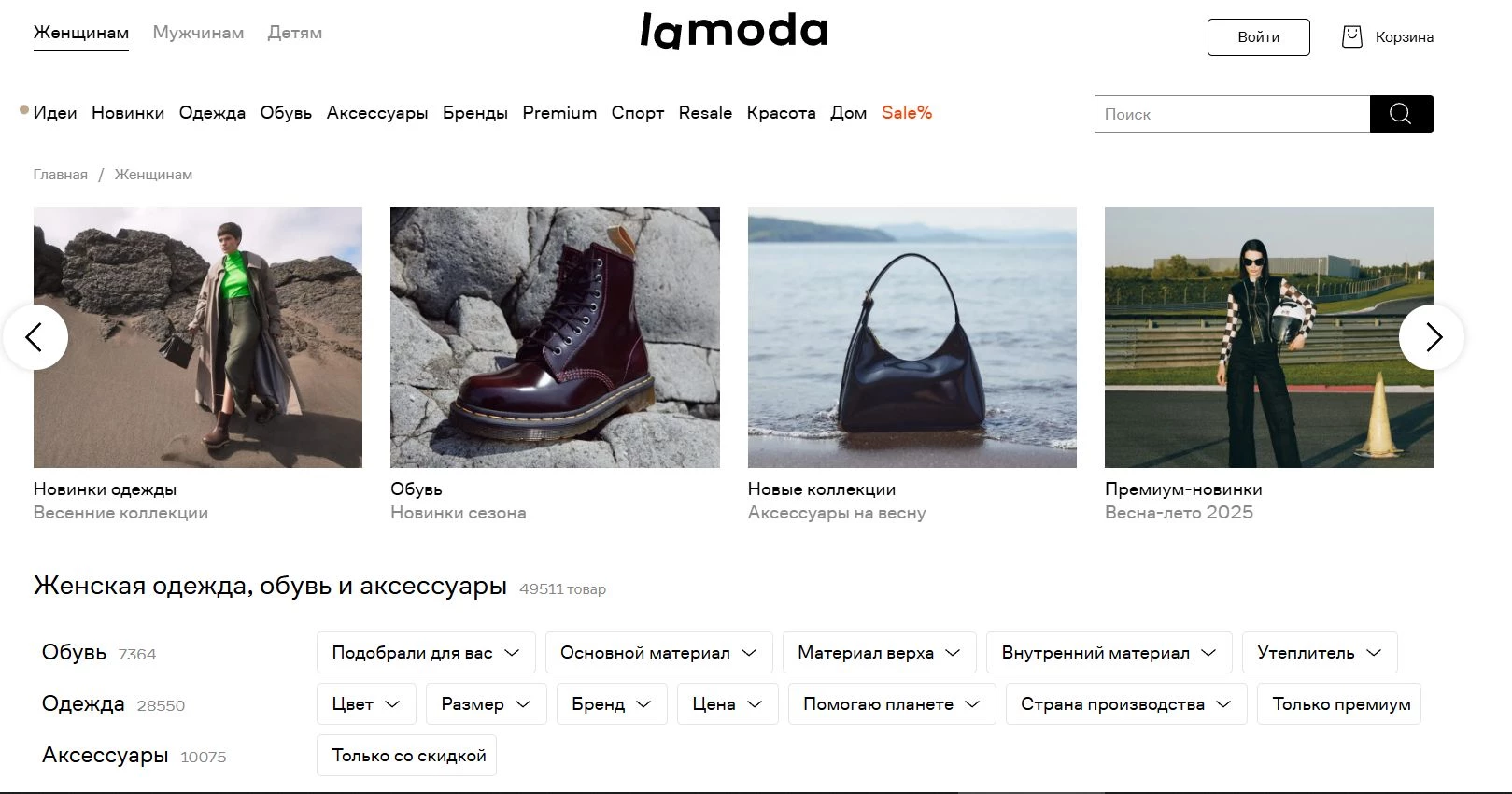Click the Войти button

click(1258, 37)
